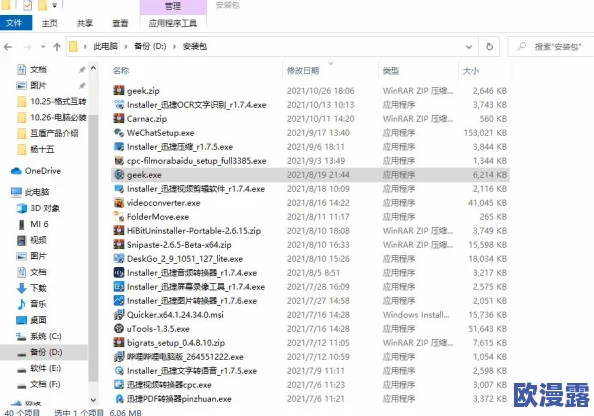The width and height of the screenshot is (594, 416).
Task: Open the 应用程序工具 ribbon tab
Action: pos(173,23)
